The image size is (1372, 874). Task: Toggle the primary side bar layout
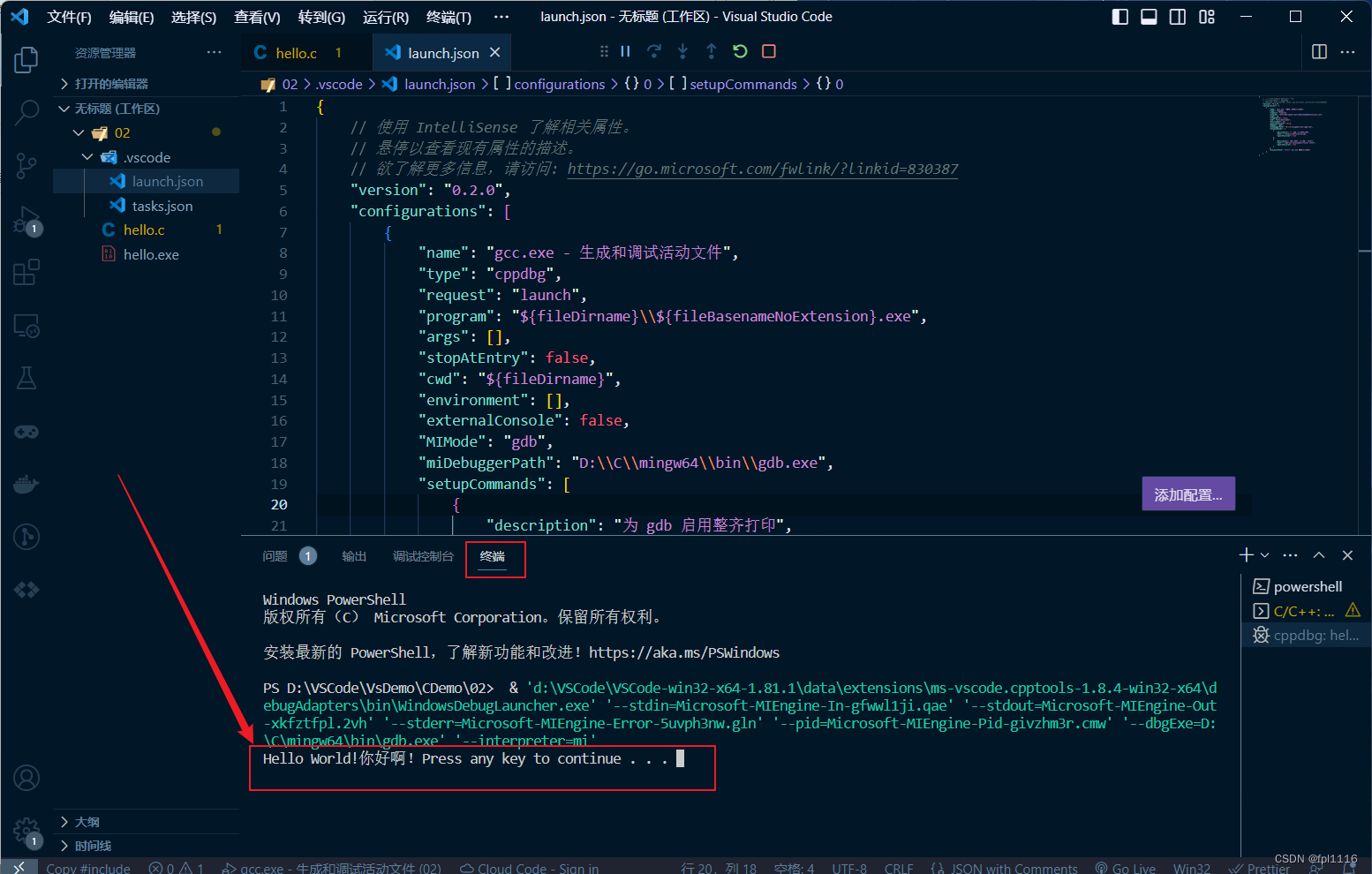[x=1120, y=17]
